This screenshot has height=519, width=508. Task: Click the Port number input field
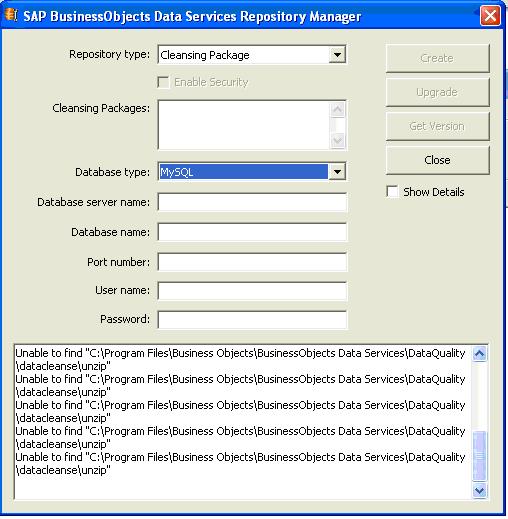click(252, 262)
